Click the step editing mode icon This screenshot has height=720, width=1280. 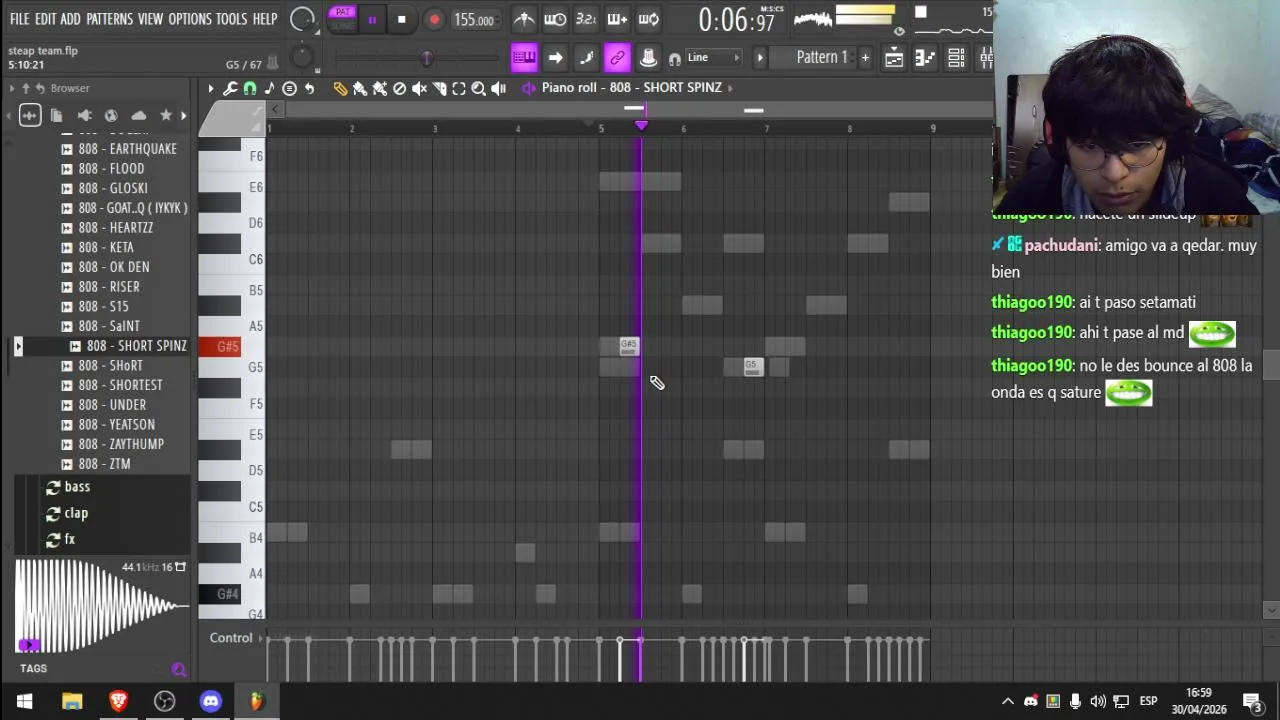pos(586,57)
